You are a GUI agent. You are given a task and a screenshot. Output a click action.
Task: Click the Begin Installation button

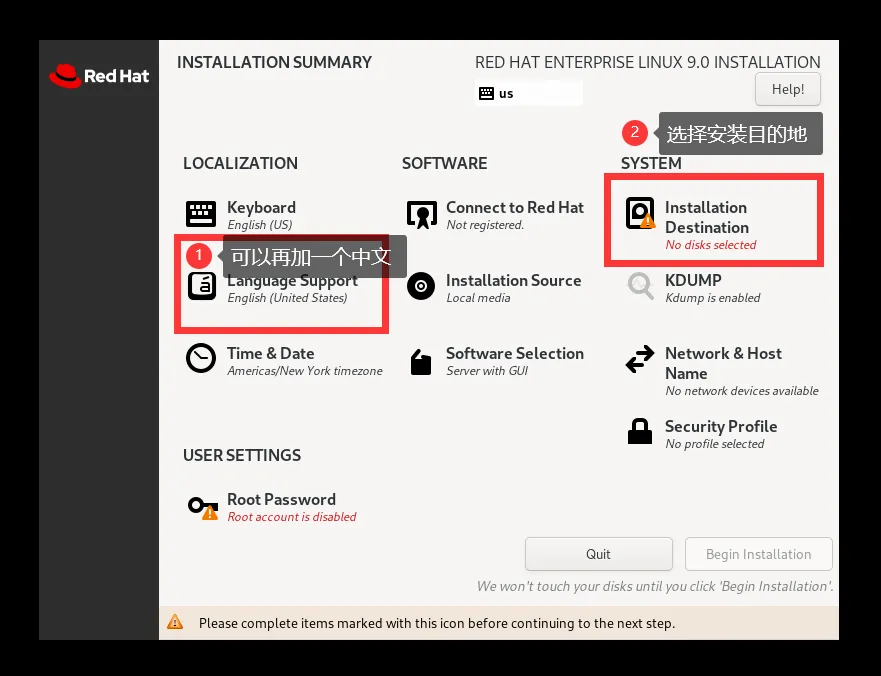coord(759,554)
